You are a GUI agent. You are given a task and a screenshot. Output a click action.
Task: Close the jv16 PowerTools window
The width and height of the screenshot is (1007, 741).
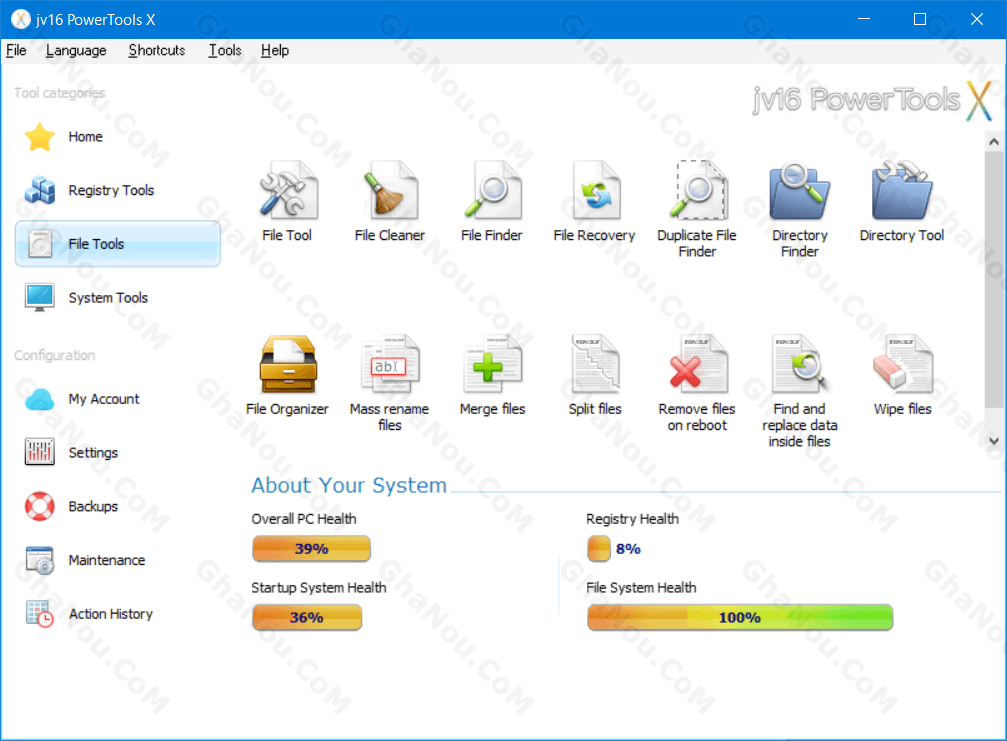[977, 19]
